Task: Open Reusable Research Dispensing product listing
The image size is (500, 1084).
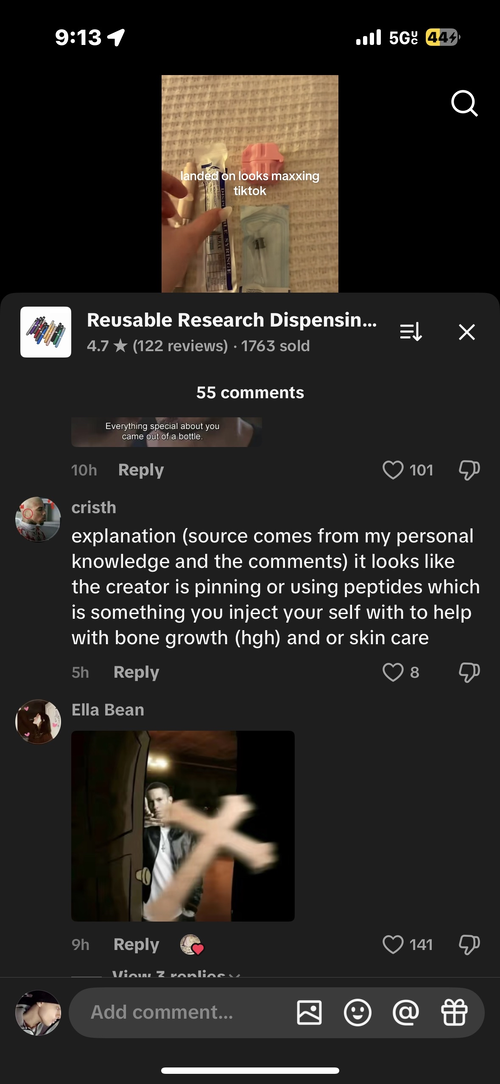Action: (x=232, y=320)
